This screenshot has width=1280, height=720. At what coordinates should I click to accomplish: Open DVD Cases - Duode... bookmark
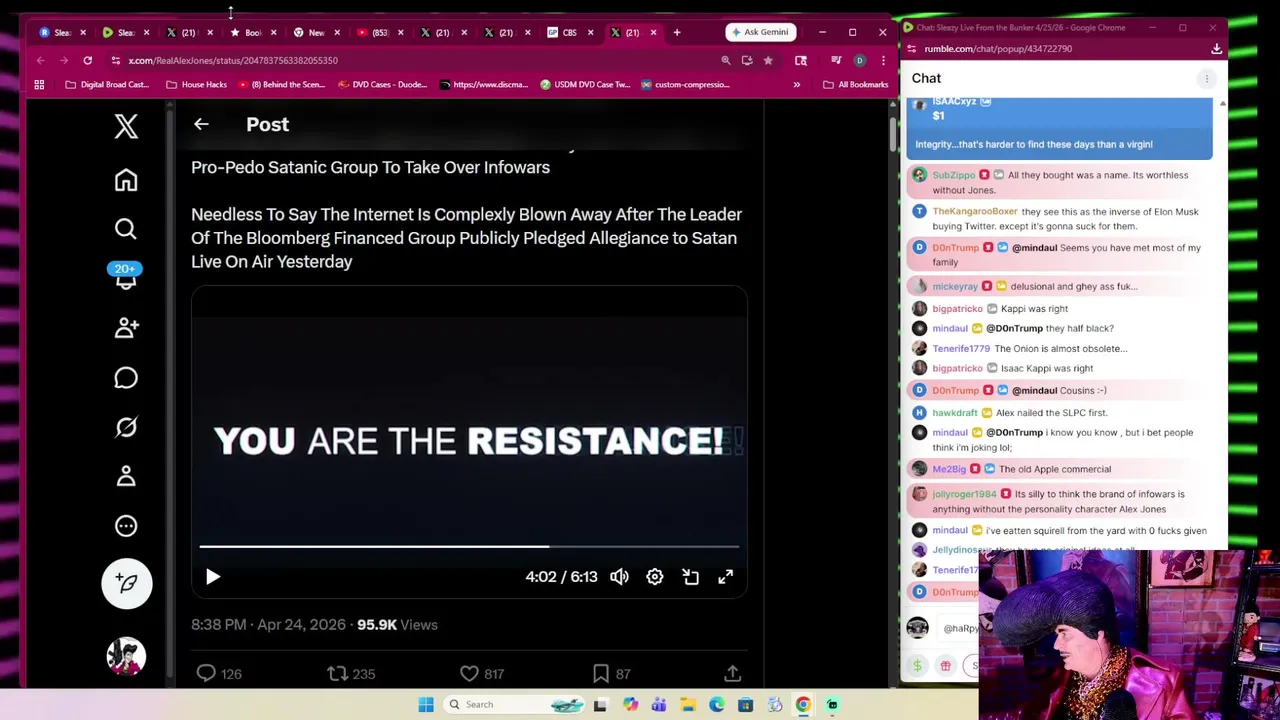click(382, 85)
